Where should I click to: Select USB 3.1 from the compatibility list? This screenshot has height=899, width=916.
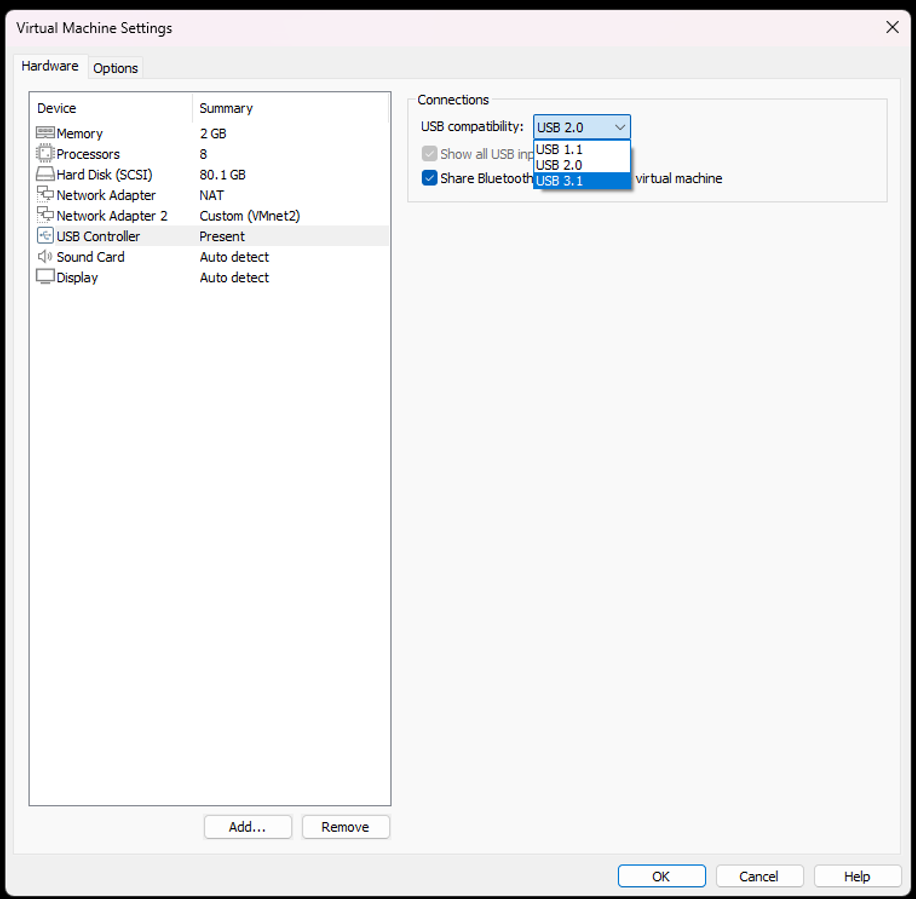tap(562, 181)
